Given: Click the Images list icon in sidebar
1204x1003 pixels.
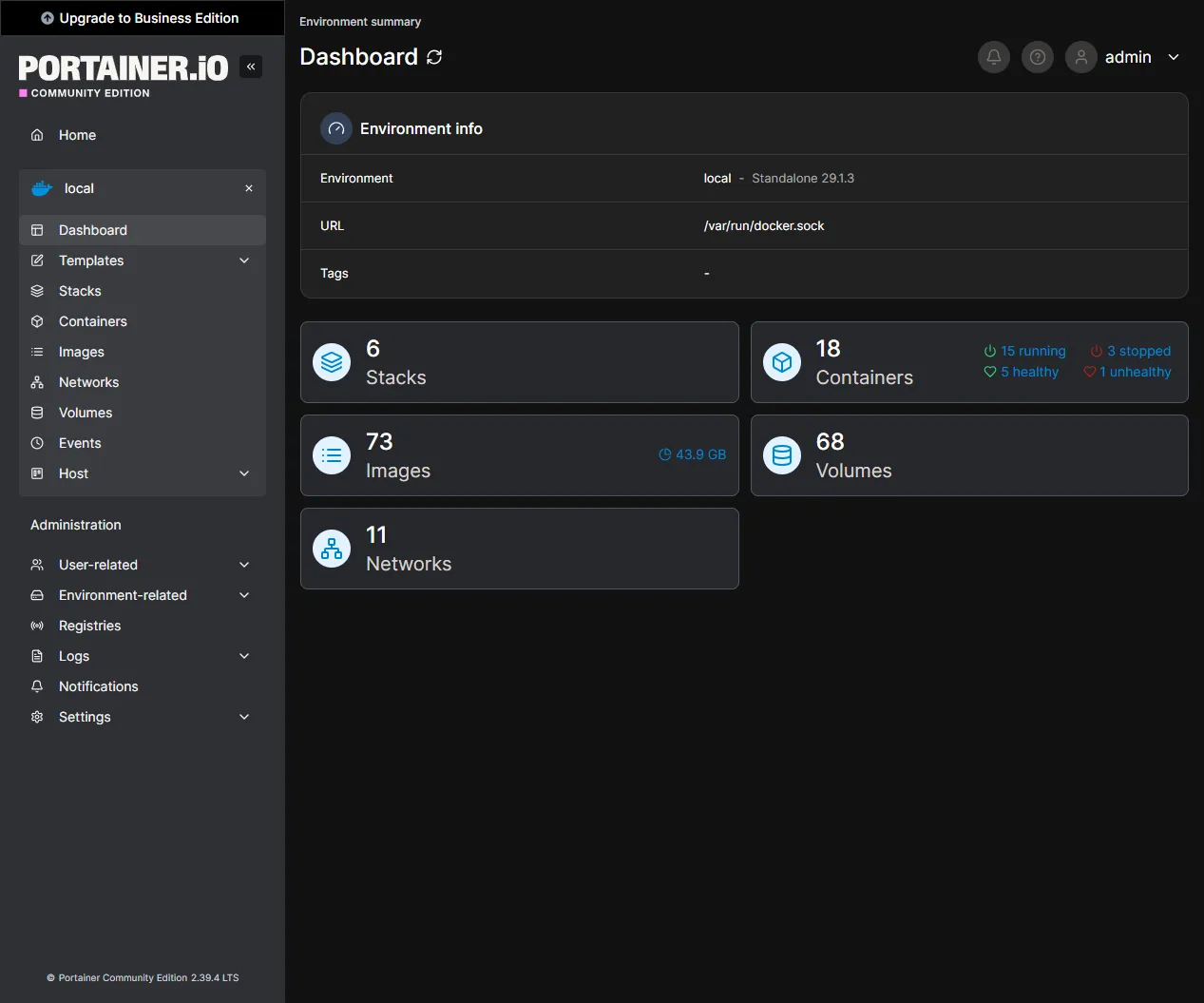Looking at the screenshot, I should point(37,352).
